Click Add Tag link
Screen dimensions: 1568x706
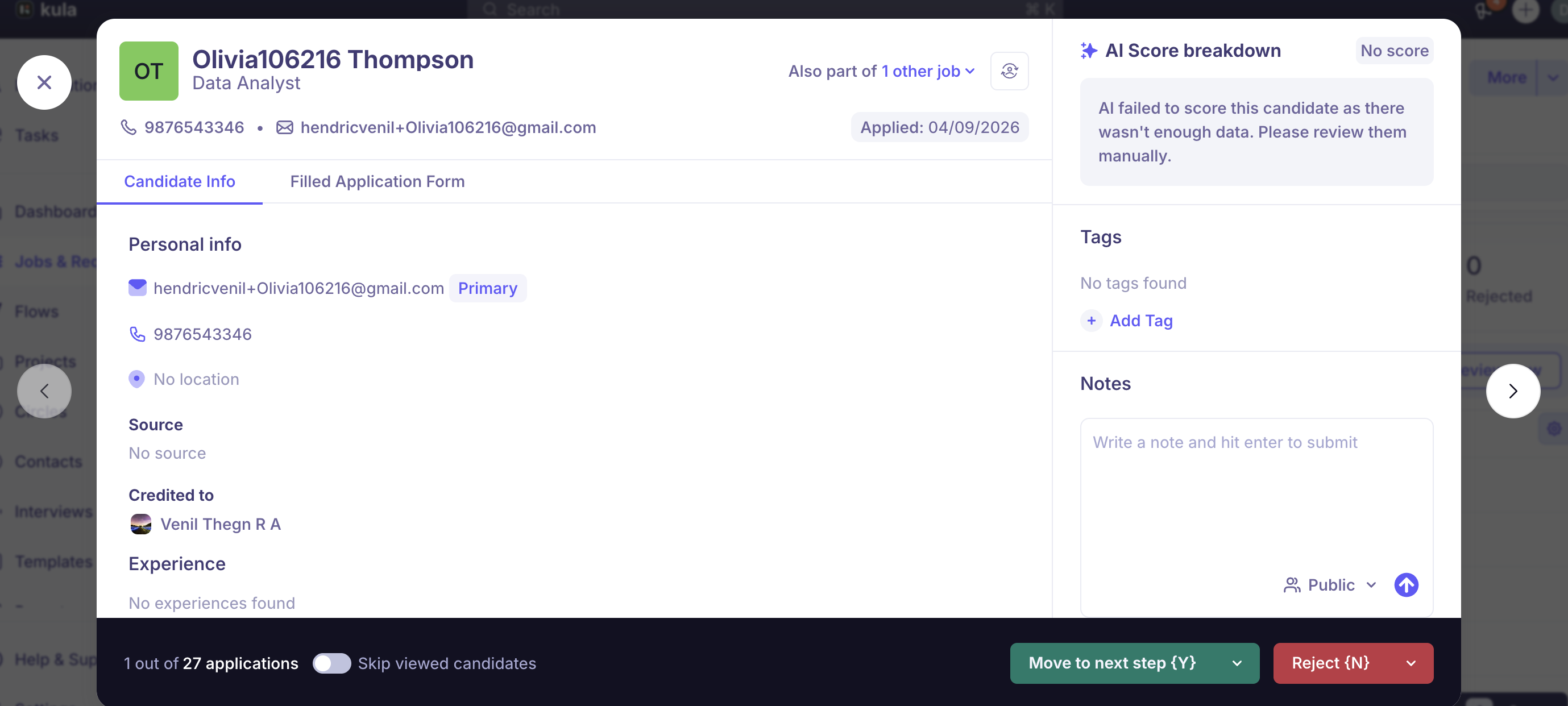(1140, 320)
